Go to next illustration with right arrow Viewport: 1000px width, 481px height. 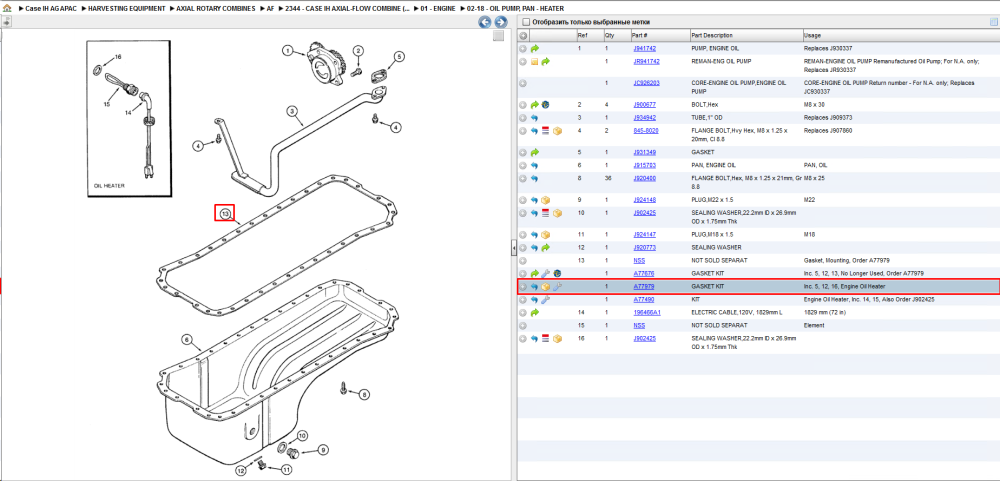501,22
